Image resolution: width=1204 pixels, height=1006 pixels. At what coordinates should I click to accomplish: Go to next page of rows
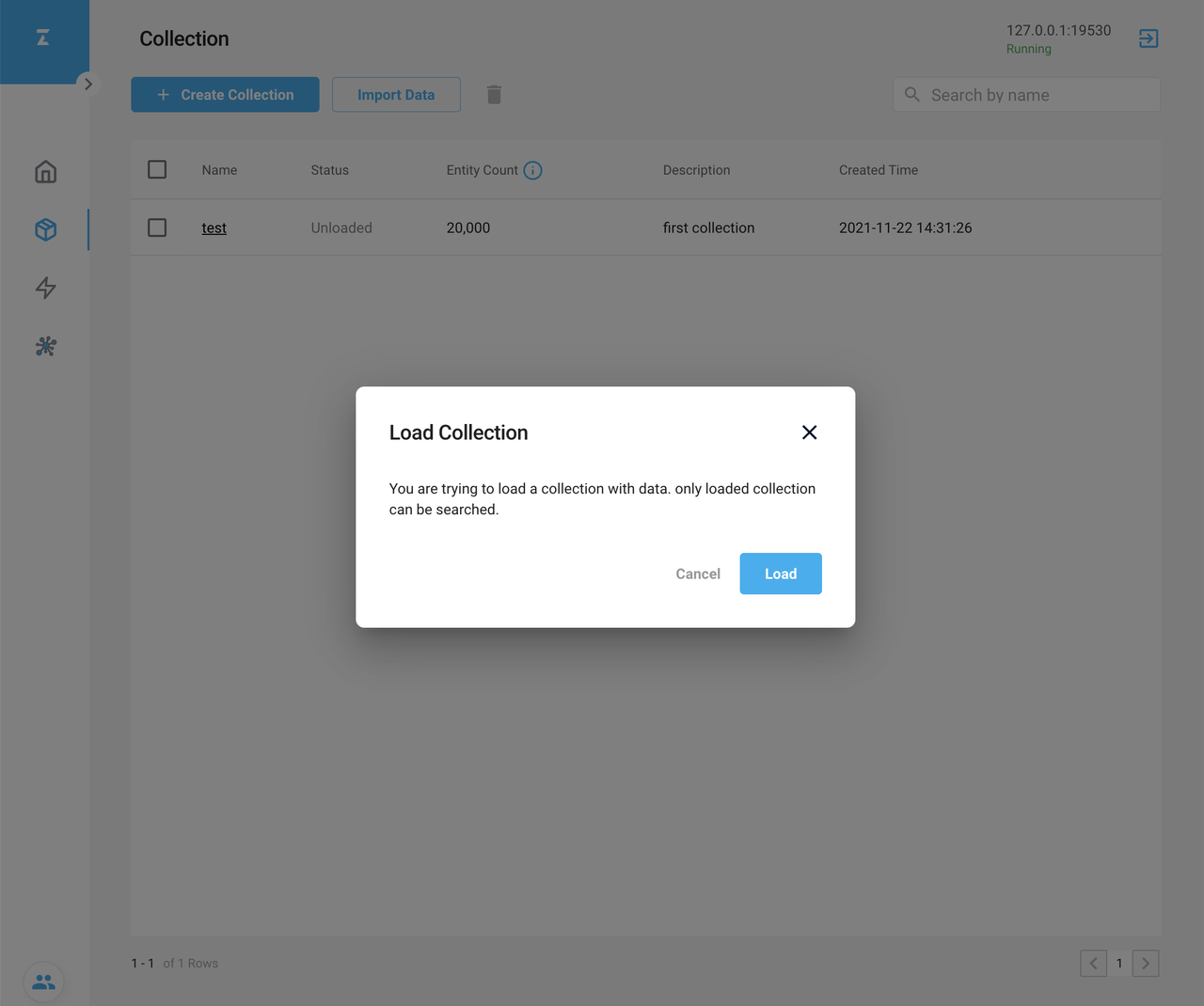[1146, 963]
